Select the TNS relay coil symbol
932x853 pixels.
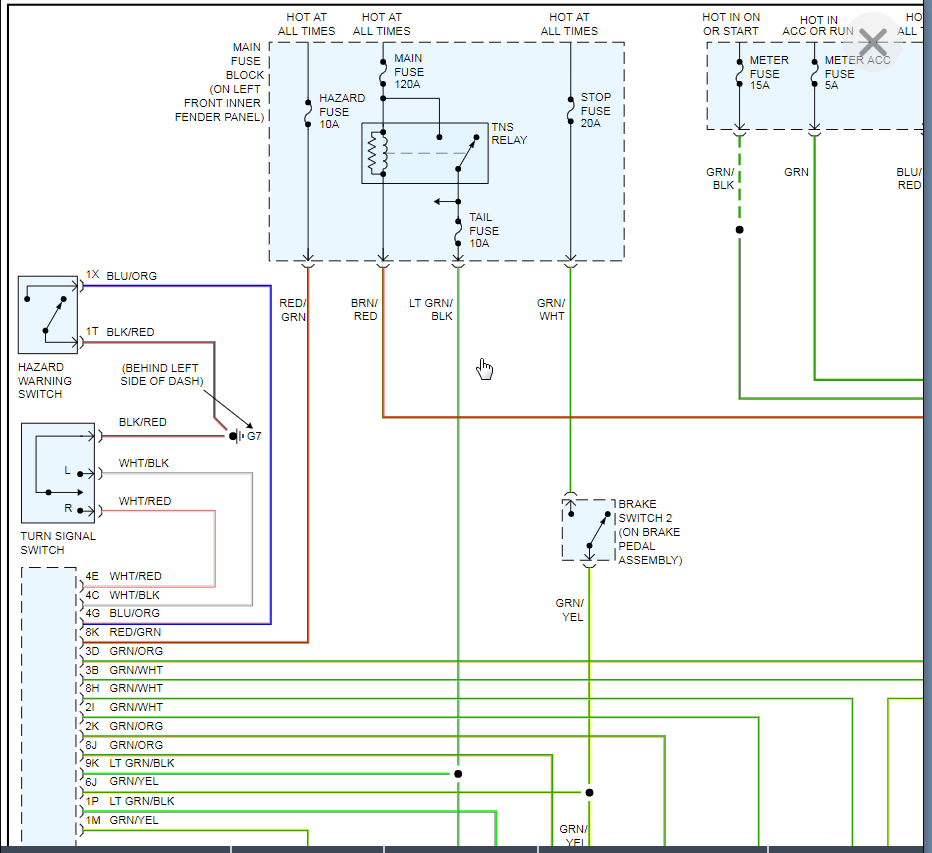tap(377, 154)
